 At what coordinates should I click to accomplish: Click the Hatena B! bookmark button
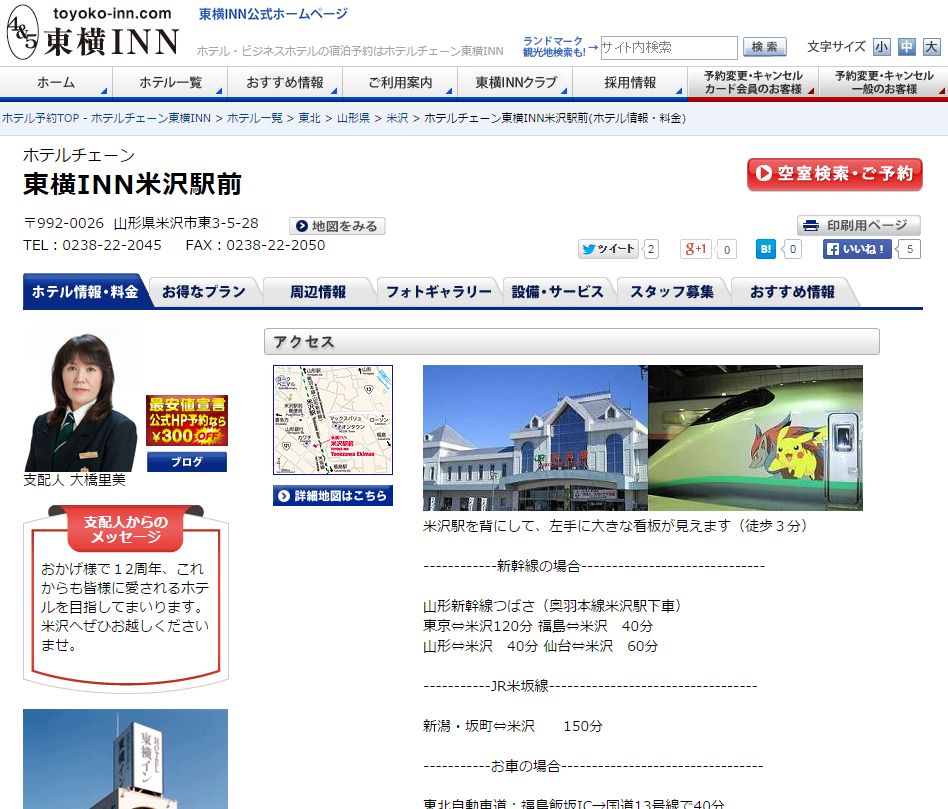[765, 249]
